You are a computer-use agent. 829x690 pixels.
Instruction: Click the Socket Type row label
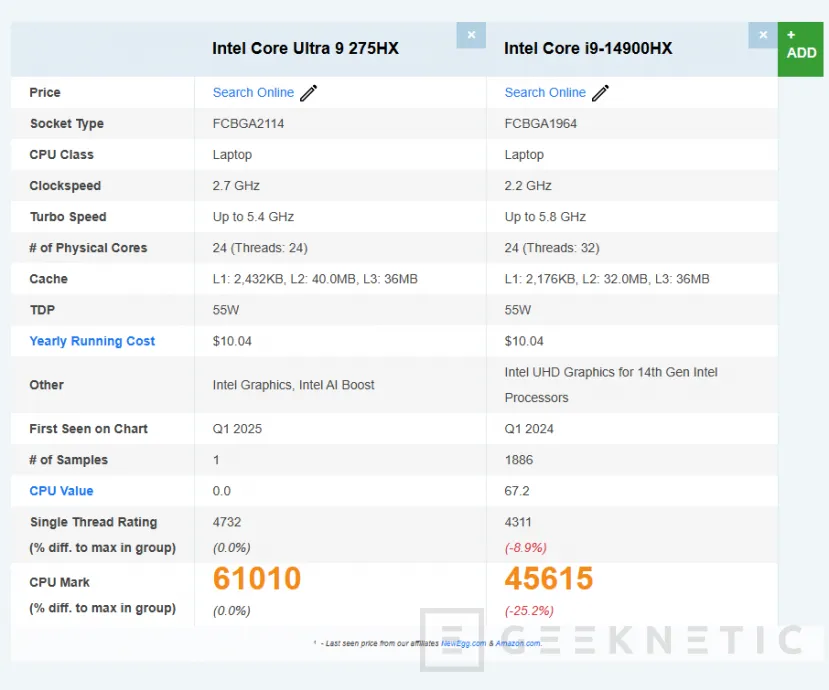coord(66,123)
